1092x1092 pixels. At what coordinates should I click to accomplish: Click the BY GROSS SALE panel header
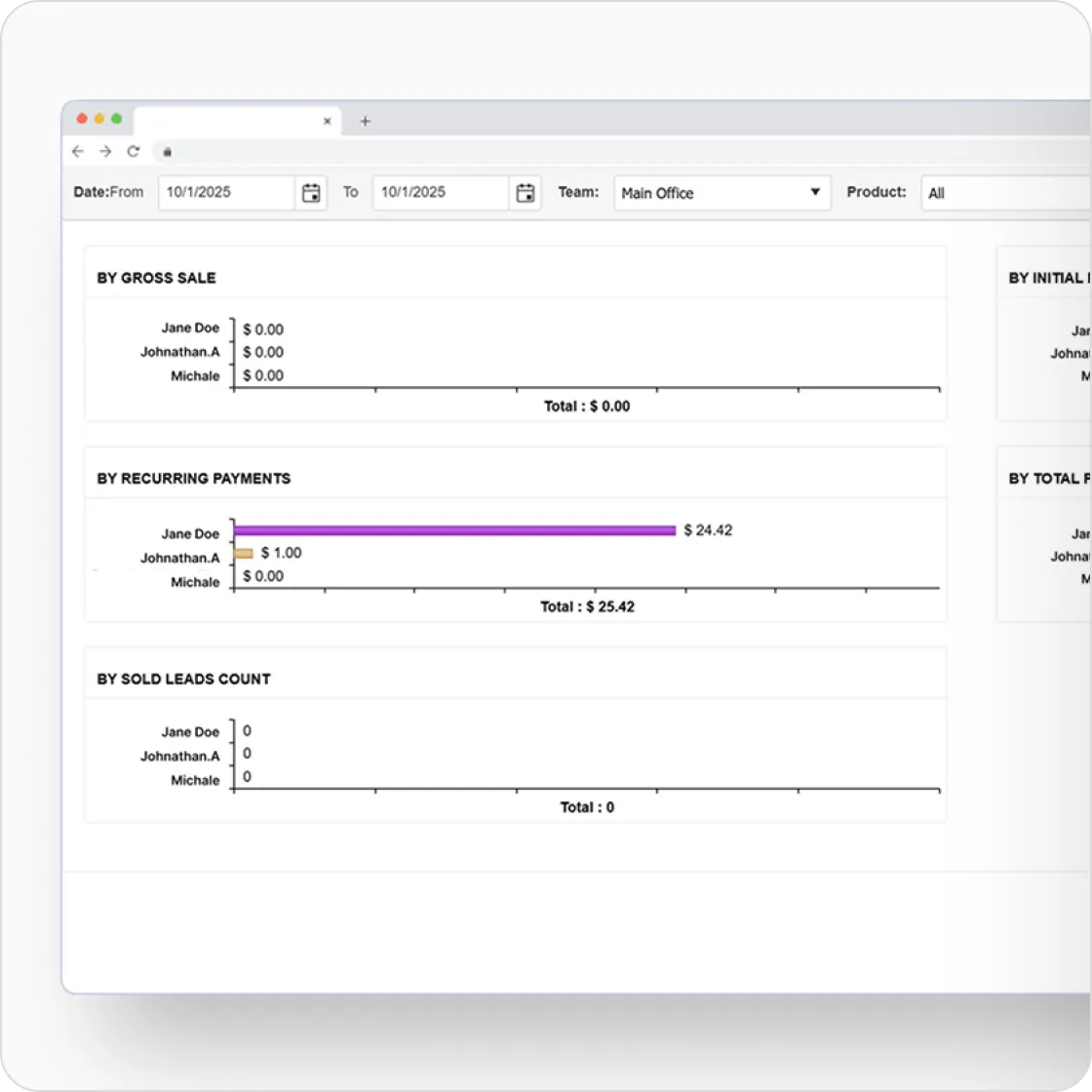coord(156,278)
